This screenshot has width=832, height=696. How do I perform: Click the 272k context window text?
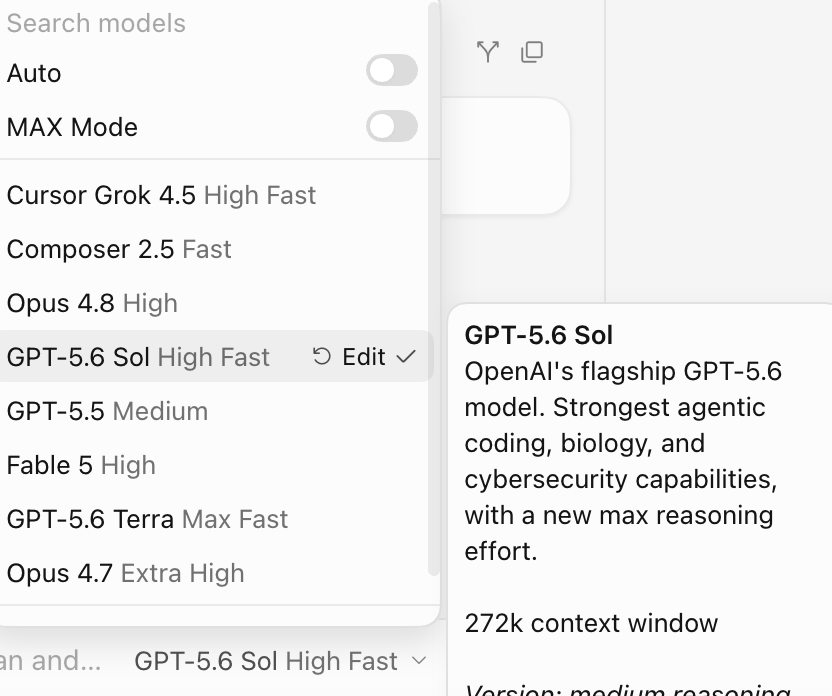coord(591,623)
